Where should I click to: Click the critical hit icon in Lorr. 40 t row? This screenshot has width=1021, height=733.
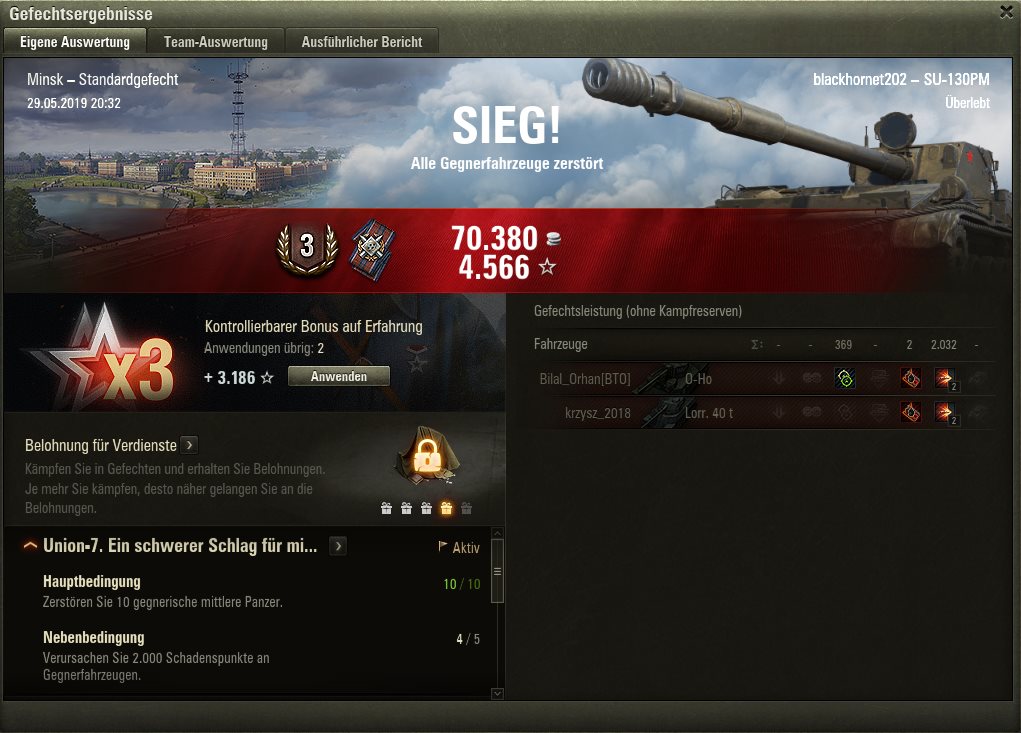[x=910, y=412]
